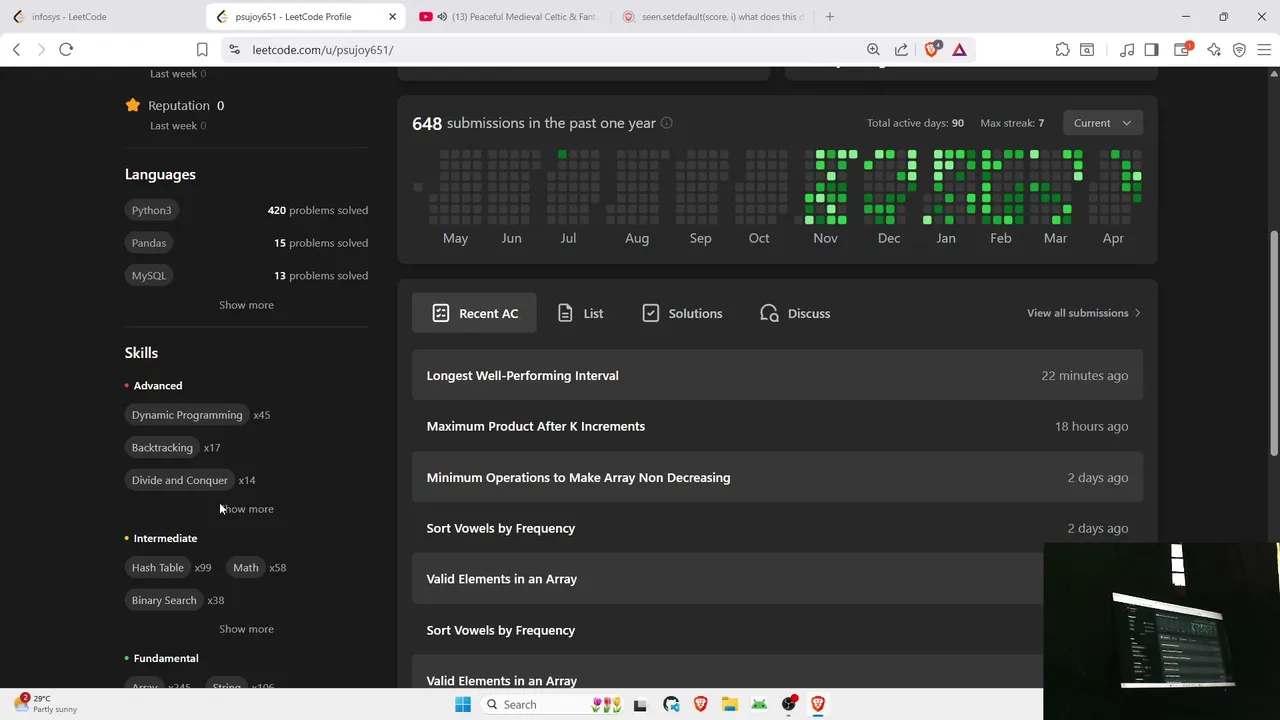This screenshot has height=720, width=1280.
Task: Select the Hash Table skill tag
Action: pos(158,568)
